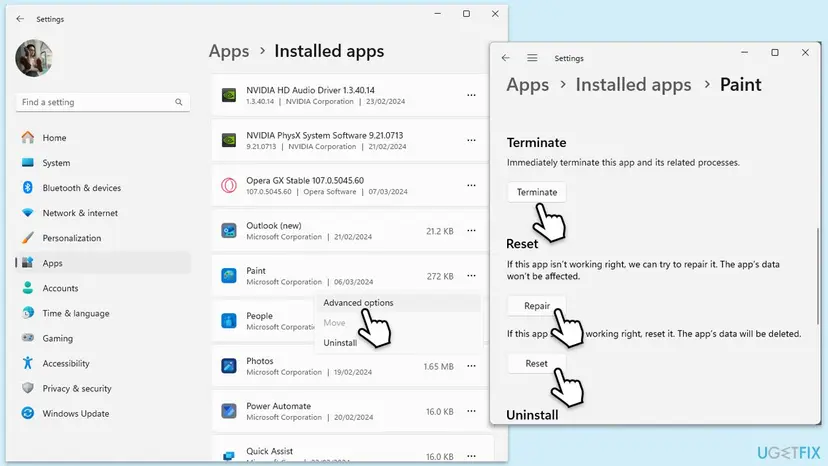Click the Power Automate app icon
828x466 pixels.
click(229, 411)
